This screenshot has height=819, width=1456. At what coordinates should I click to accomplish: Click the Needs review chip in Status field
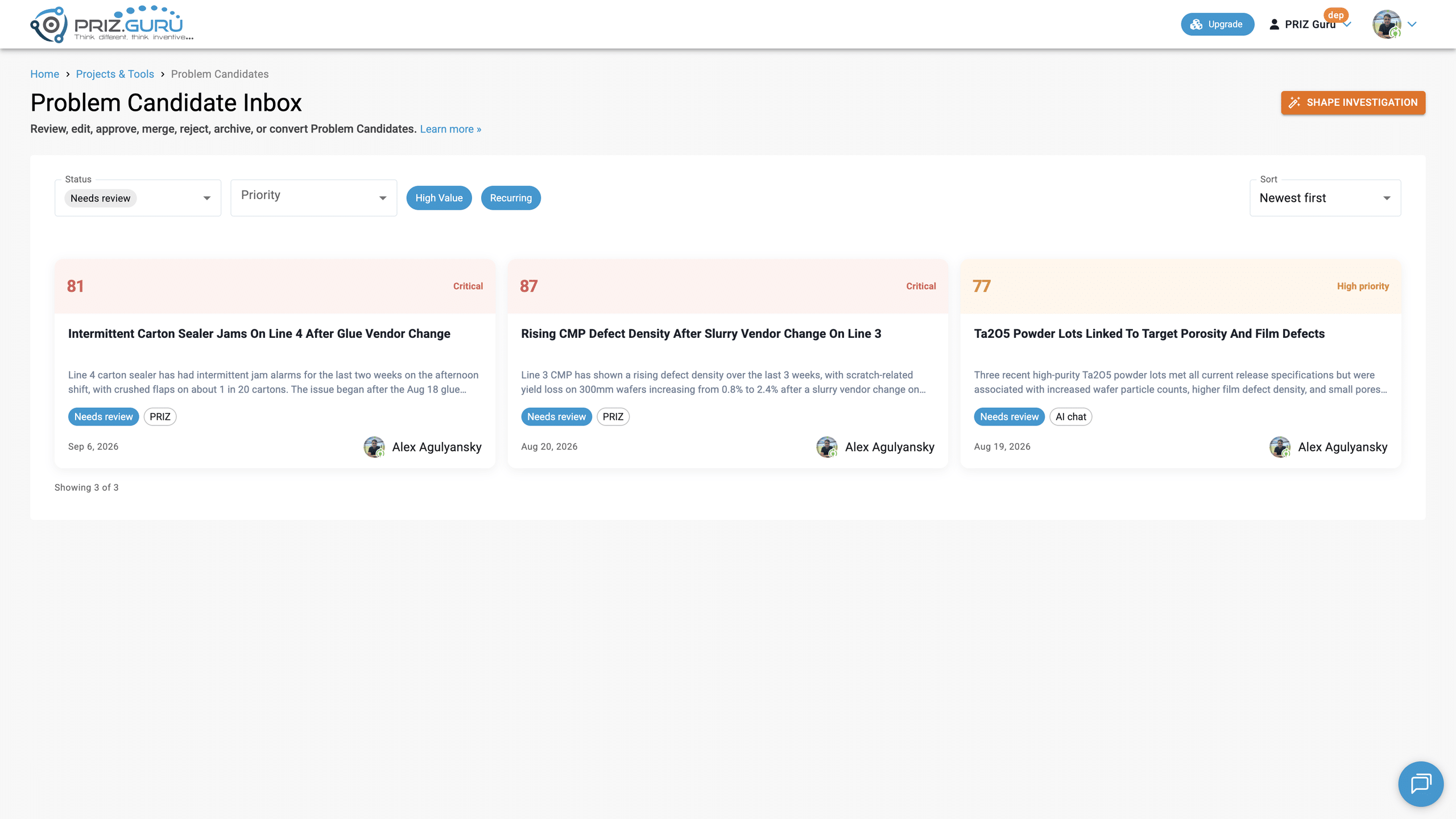[x=100, y=198]
